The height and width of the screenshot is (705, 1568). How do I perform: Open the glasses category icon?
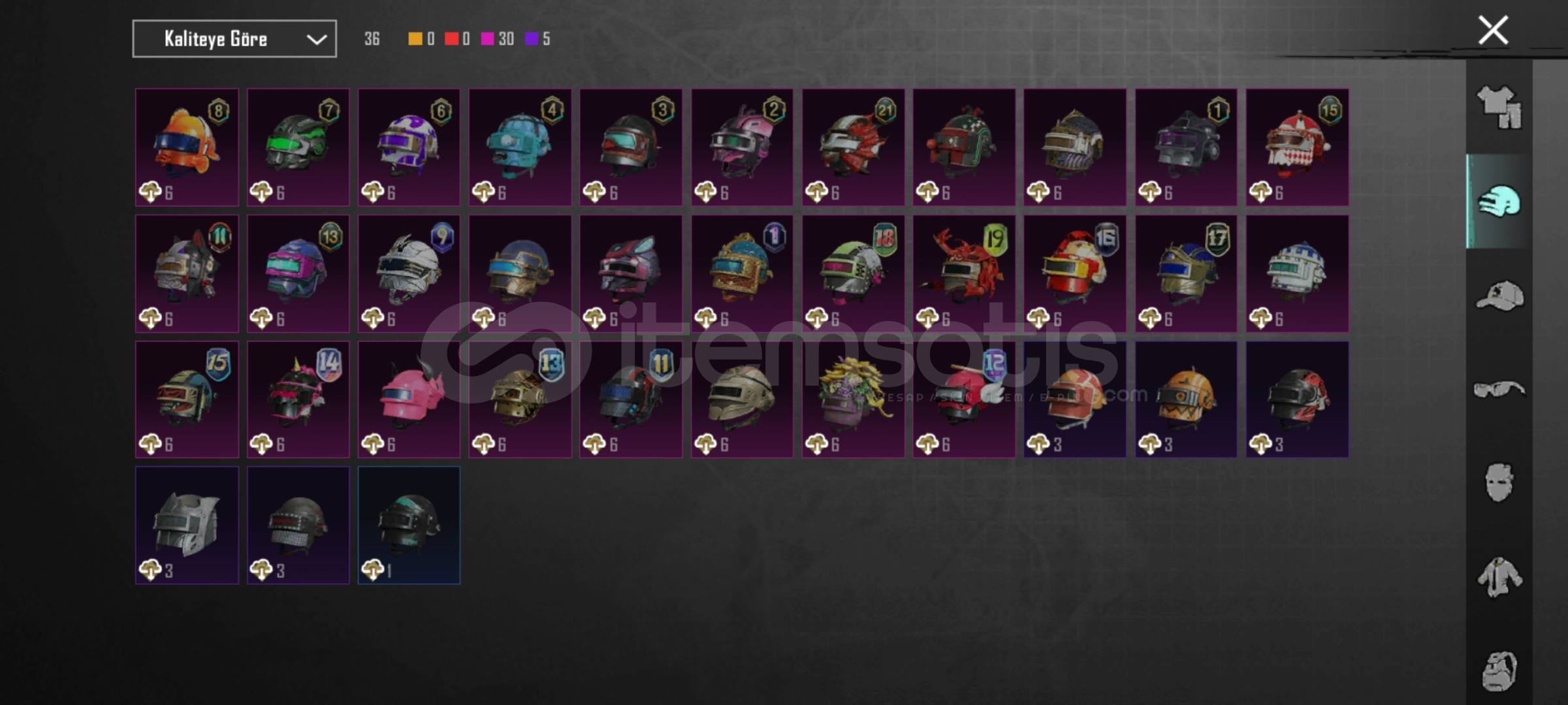[x=1499, y=390]
